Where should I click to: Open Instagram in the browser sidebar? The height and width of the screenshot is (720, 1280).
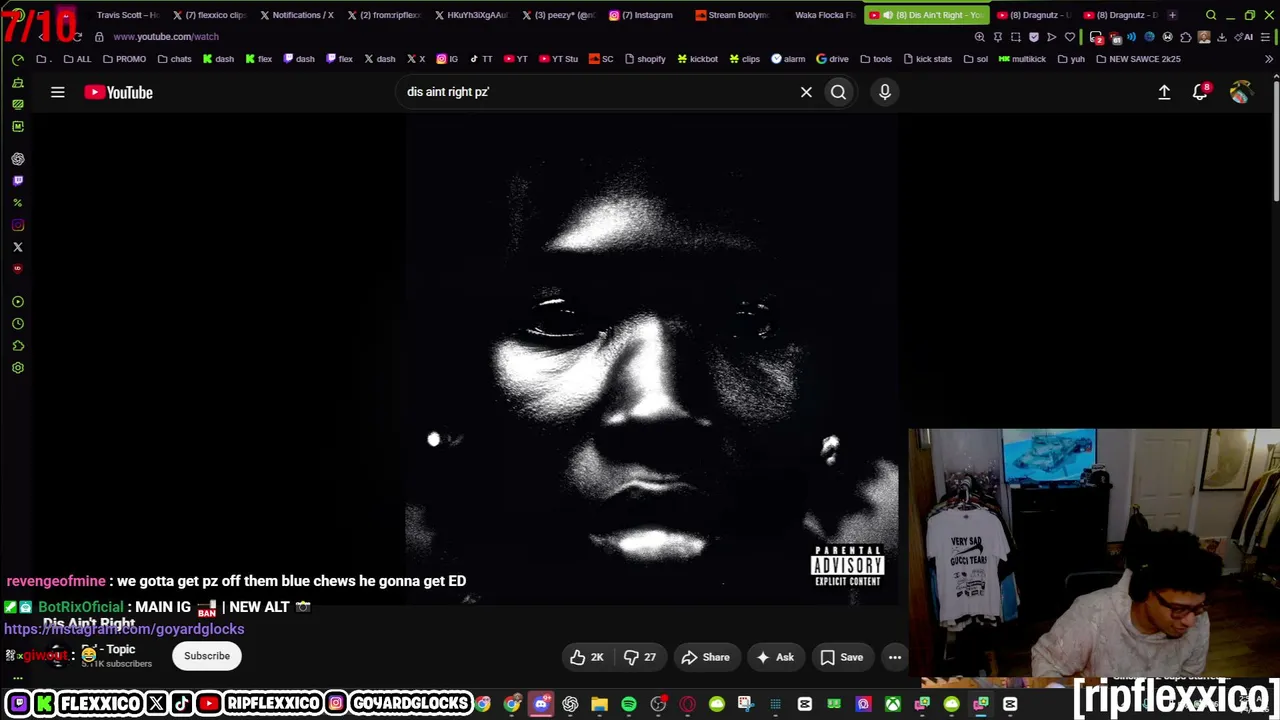coord(18,225)
